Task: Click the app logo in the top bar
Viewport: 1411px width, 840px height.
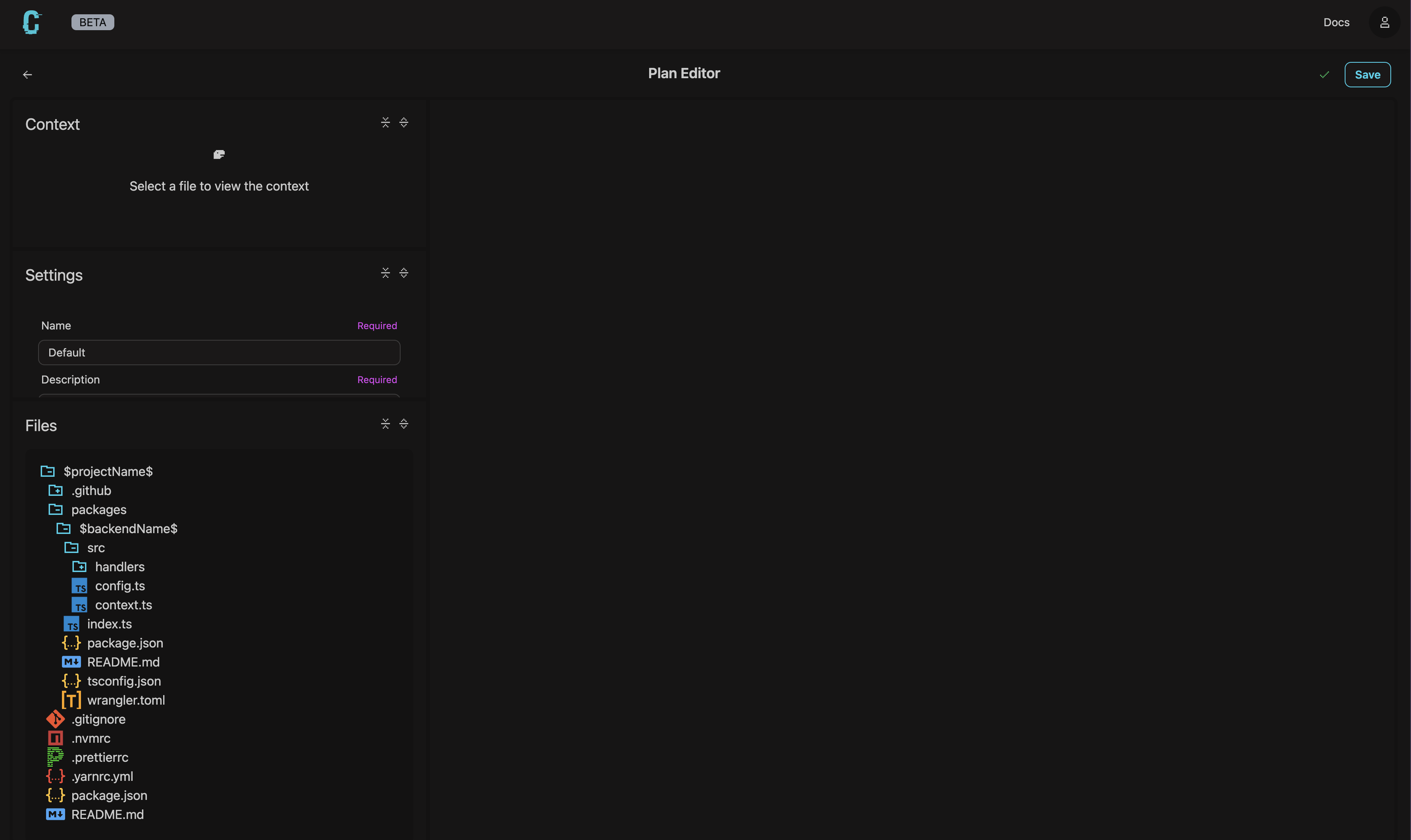Action: click(31, 23)
